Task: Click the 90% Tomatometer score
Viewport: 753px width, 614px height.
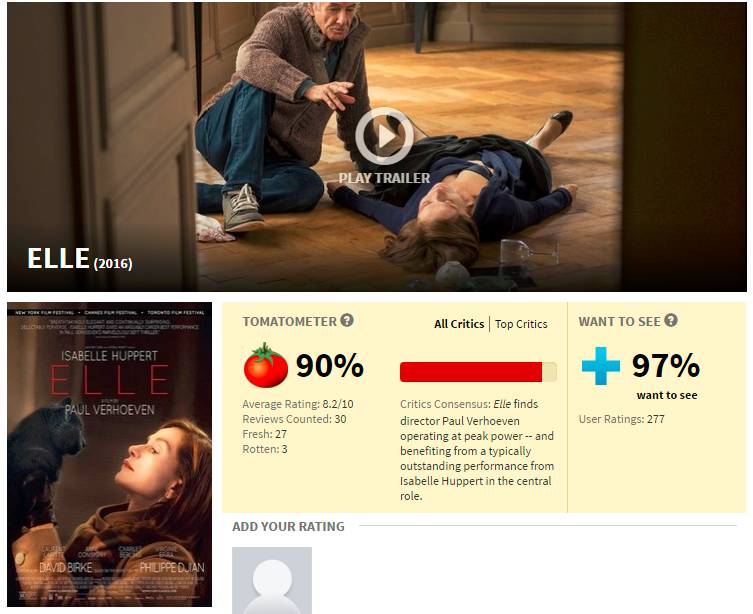Action: coord(330,366)
